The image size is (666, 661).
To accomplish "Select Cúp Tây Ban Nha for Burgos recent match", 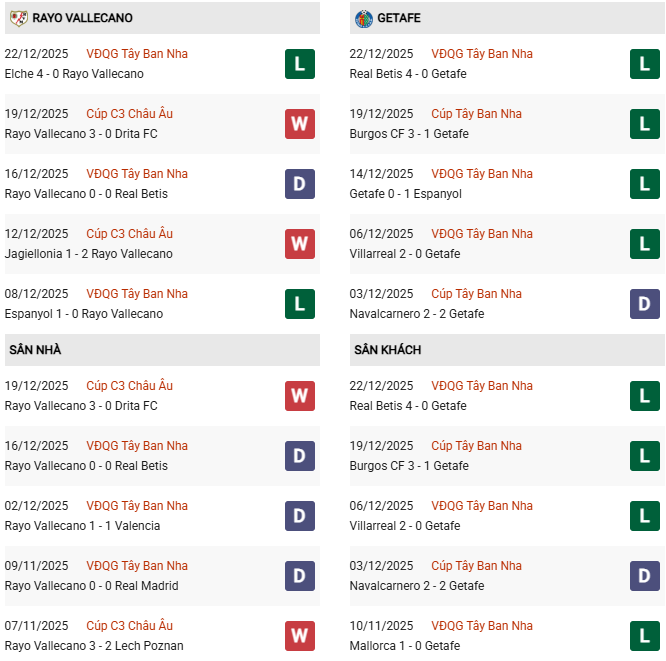I will pyautogui.click(x=476, y=114).
